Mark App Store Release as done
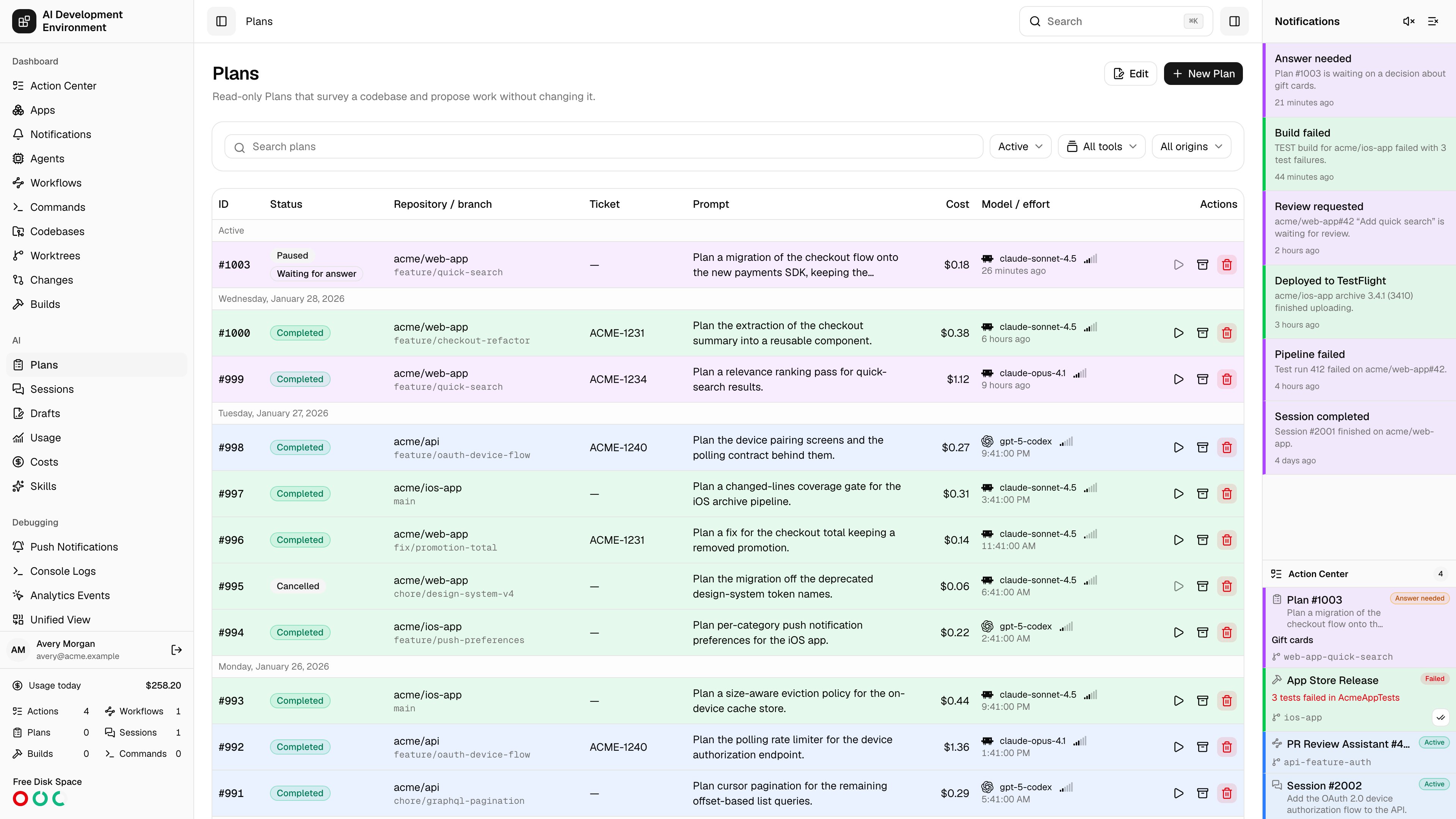The image size is (1456, 819). pyautogui.click(x=1441, y=718)
